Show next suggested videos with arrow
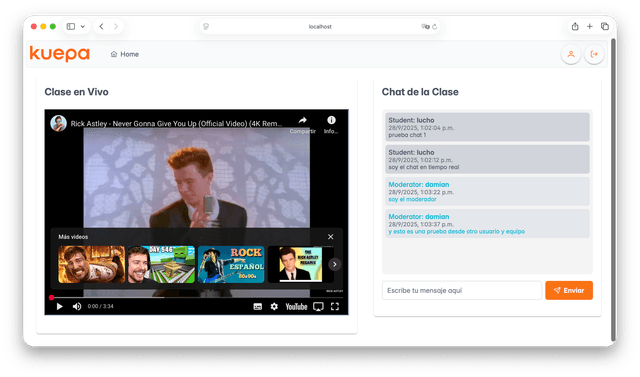Image resolution: width=640 pixels, height=377 pixels. 335,264
